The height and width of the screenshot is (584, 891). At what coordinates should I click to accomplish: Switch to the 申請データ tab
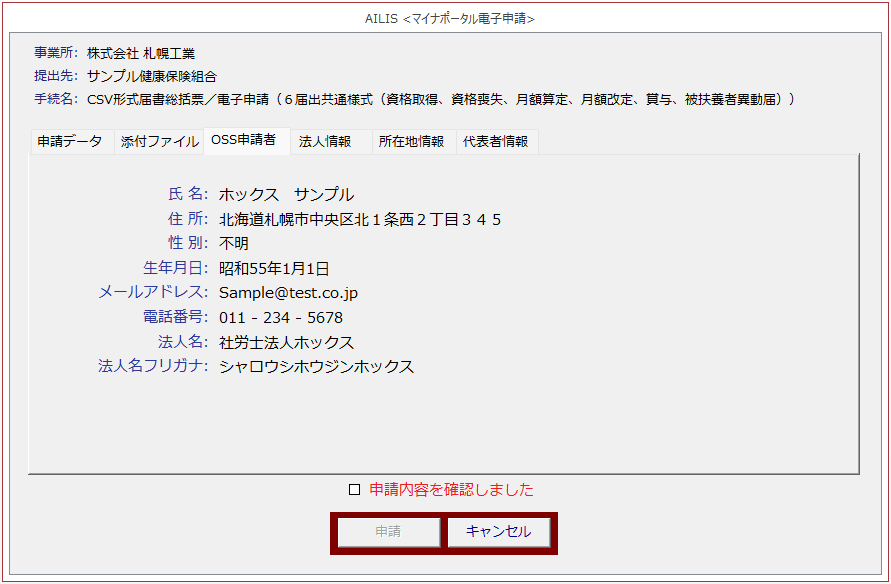[x=70, y=142]
